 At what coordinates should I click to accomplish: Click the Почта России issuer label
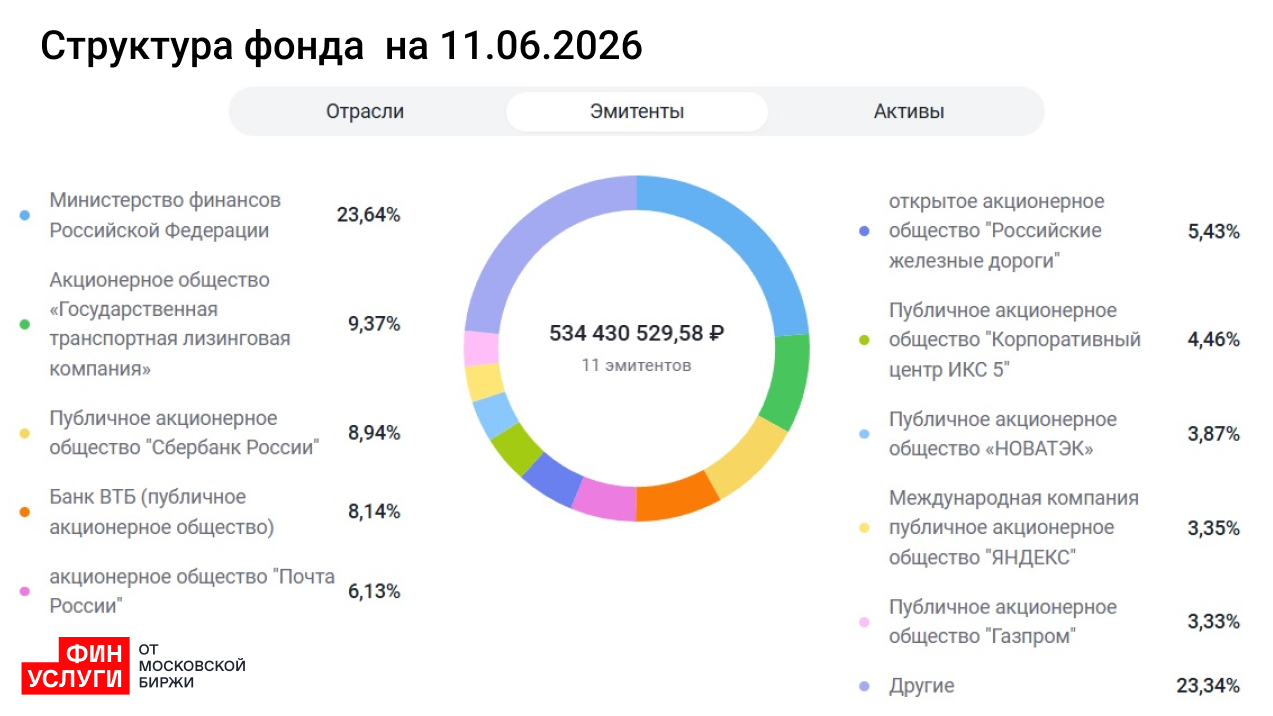(192, 591)
